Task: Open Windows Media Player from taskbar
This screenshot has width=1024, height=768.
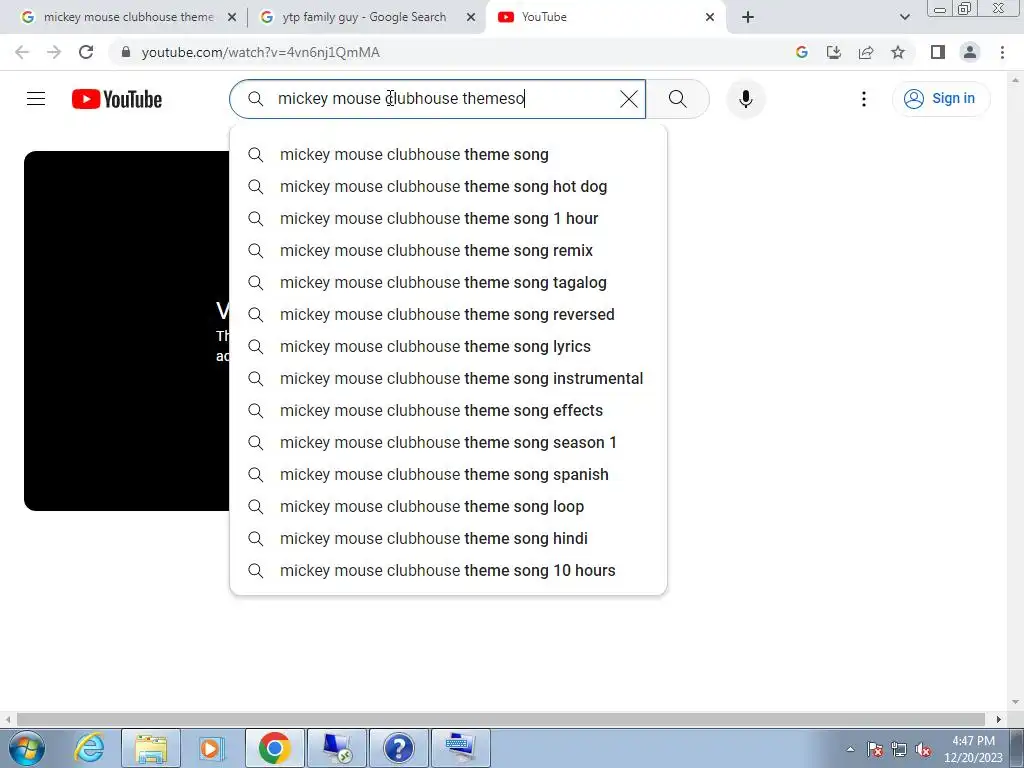Action: [212, 748]
